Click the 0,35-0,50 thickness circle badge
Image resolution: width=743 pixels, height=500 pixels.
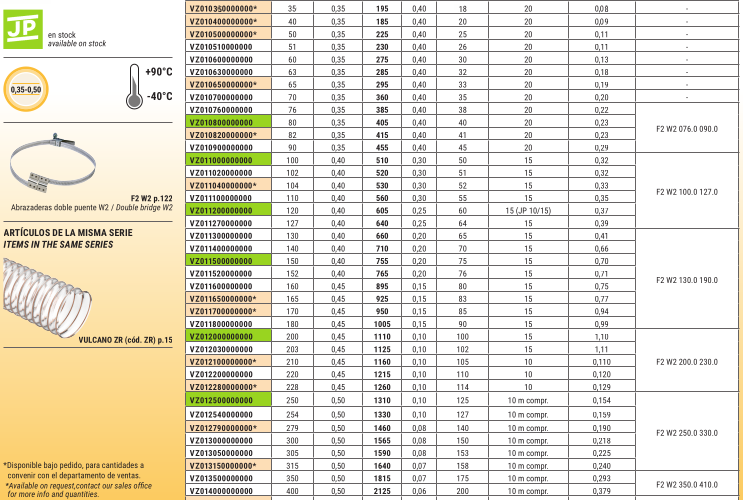click(x=27, y=90)
